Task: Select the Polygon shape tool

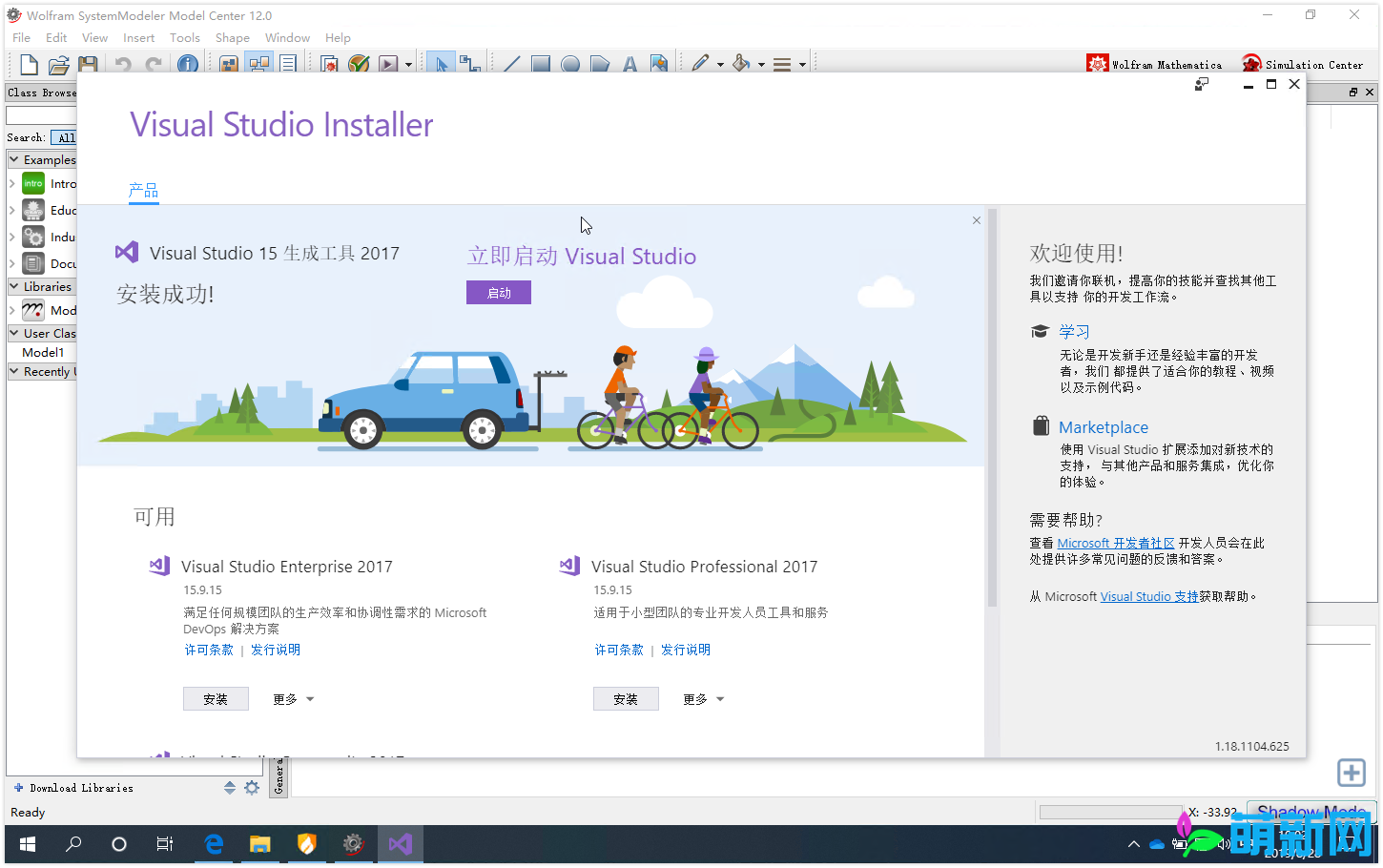Action: coord(600,64)
